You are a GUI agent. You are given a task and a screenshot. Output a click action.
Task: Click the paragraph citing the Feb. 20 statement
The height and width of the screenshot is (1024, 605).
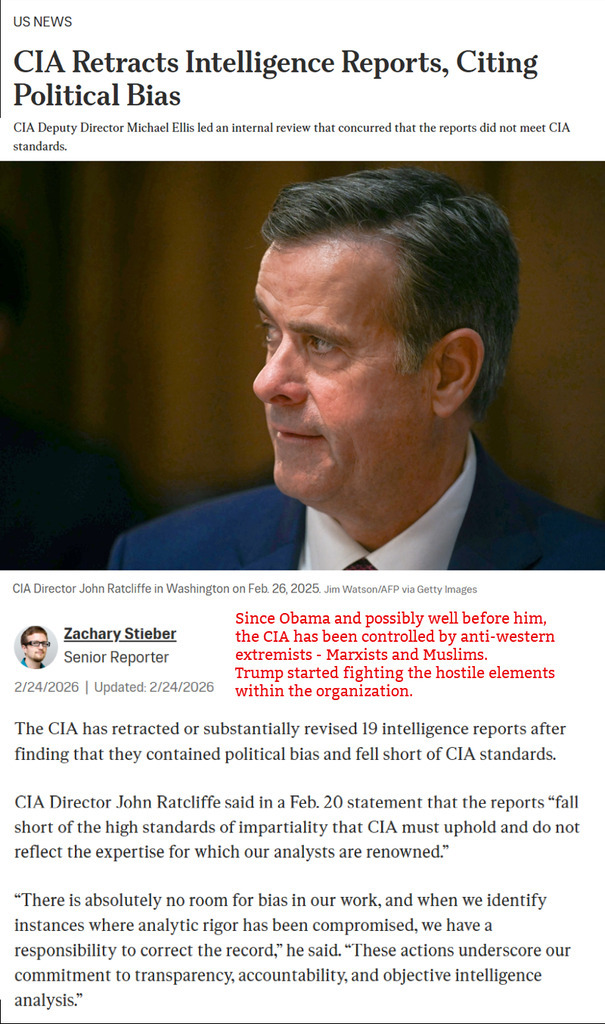click(297, 827)
